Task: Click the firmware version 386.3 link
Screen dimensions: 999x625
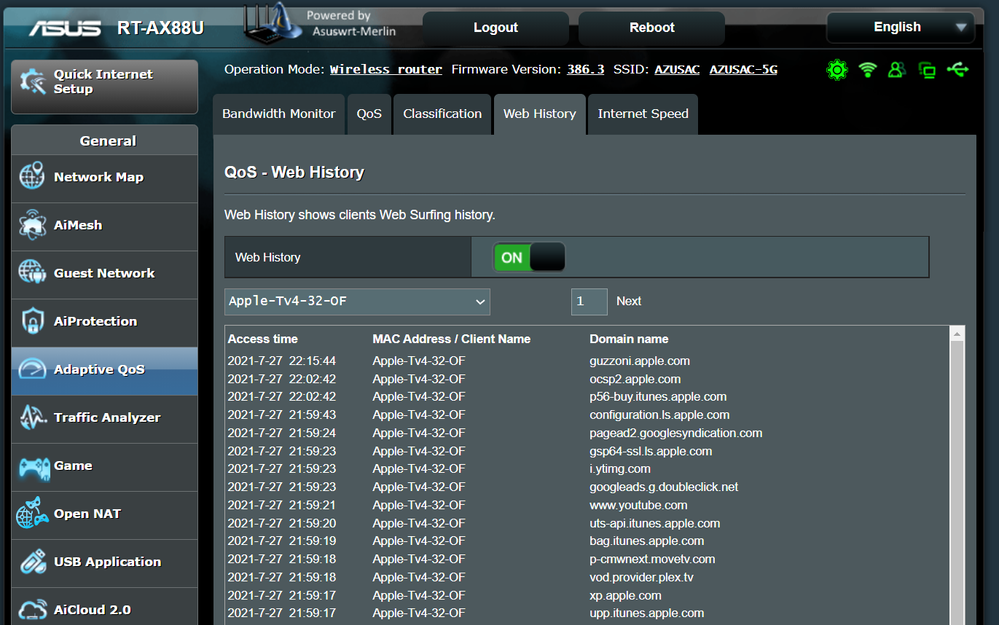Action: point(585,69)
